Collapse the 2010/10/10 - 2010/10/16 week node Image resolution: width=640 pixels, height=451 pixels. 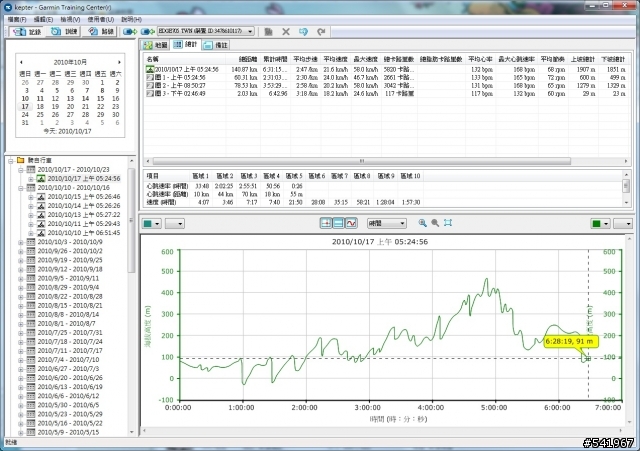point(21,188)
